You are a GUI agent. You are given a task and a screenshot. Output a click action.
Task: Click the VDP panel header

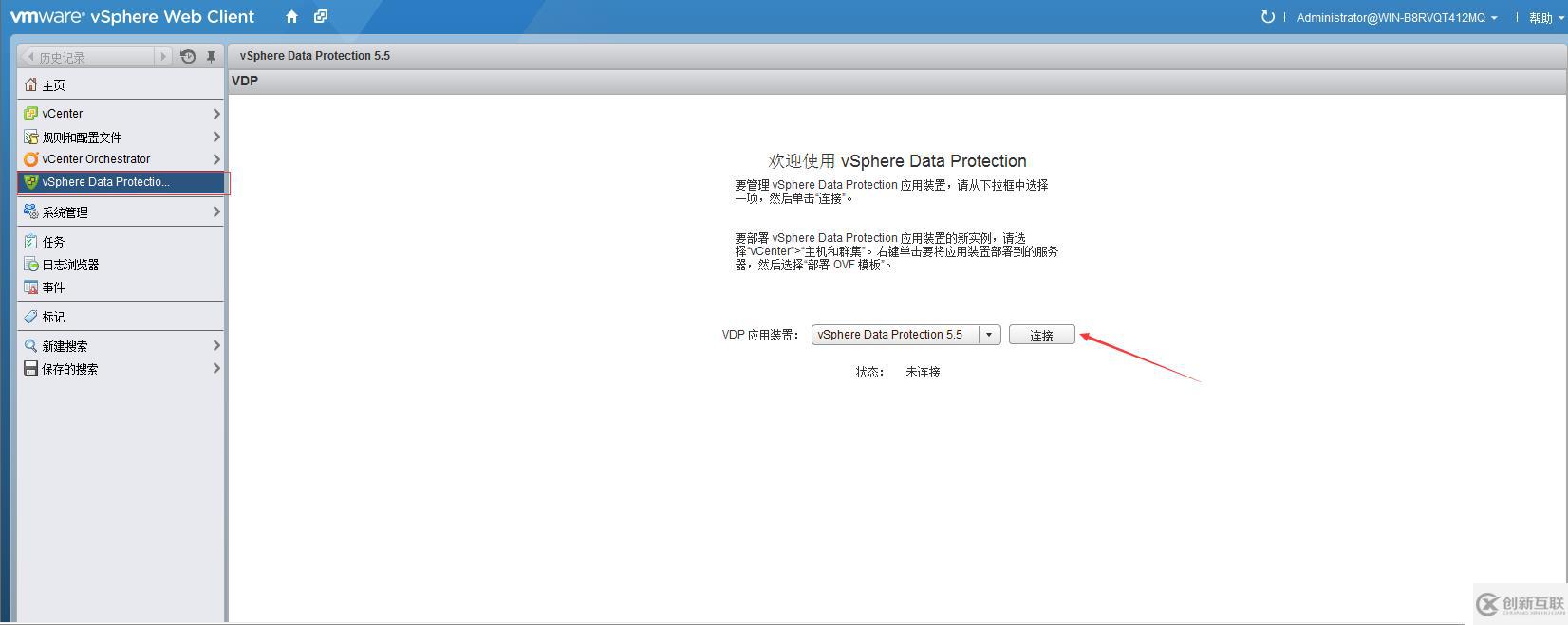897,82
